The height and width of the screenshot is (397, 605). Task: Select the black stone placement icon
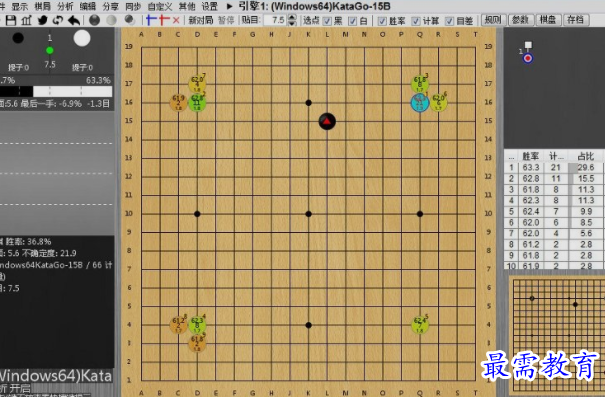tap(94, 20)
